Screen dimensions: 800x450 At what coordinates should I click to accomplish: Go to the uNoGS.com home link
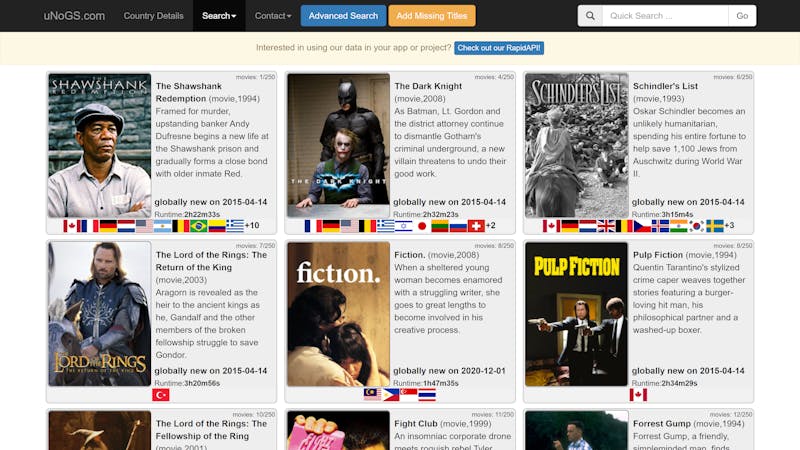[x=74, y=16]
